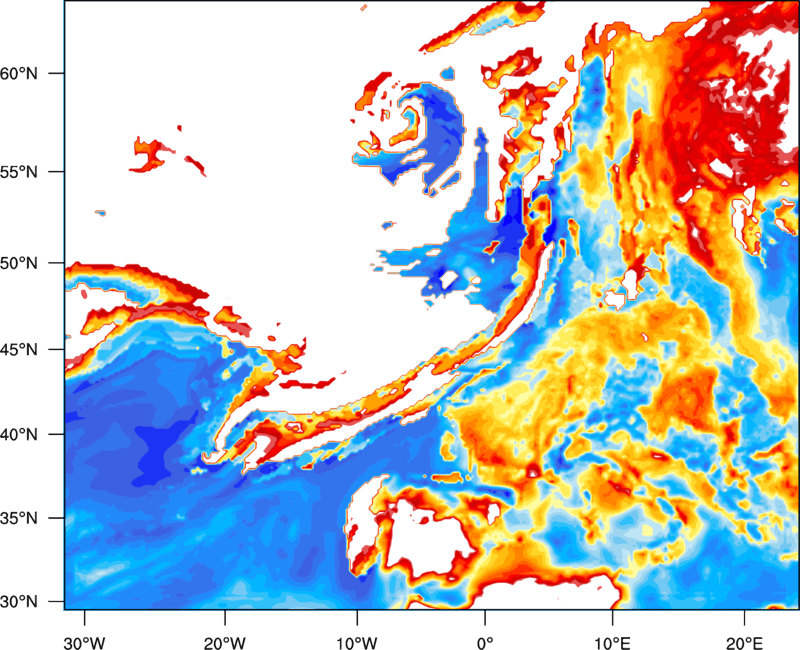The width and height of the screenshot is (800, 650).
Task: Click the 10°E longitude label
Action: point(612,643)
